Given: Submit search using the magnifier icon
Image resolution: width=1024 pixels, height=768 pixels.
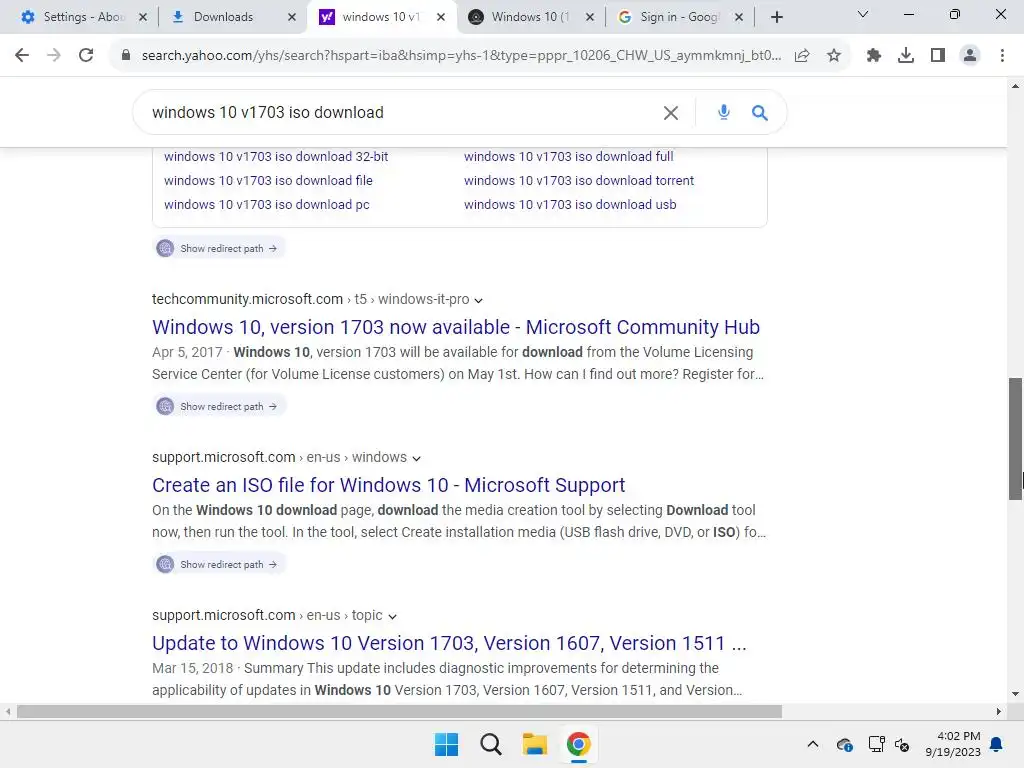Looking at the screenshot, I should coord(760,113).
